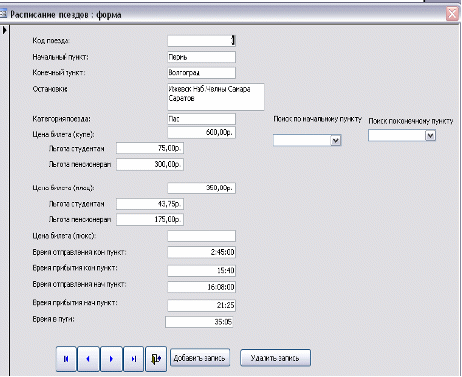Viewport: 462px width, 377px height.
Task: Close the Расписание поездов form window
Action: pos(452,14)
